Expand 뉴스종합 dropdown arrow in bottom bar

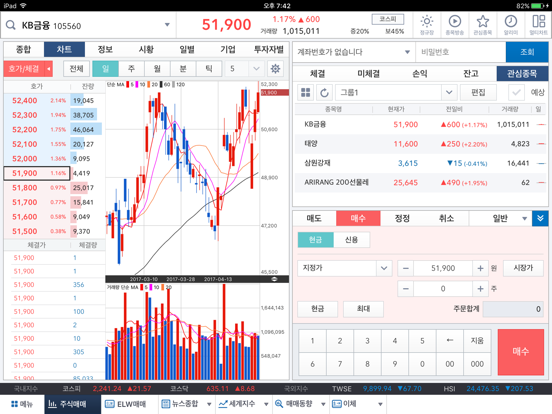pyautogui.click(x=209, y=404)
